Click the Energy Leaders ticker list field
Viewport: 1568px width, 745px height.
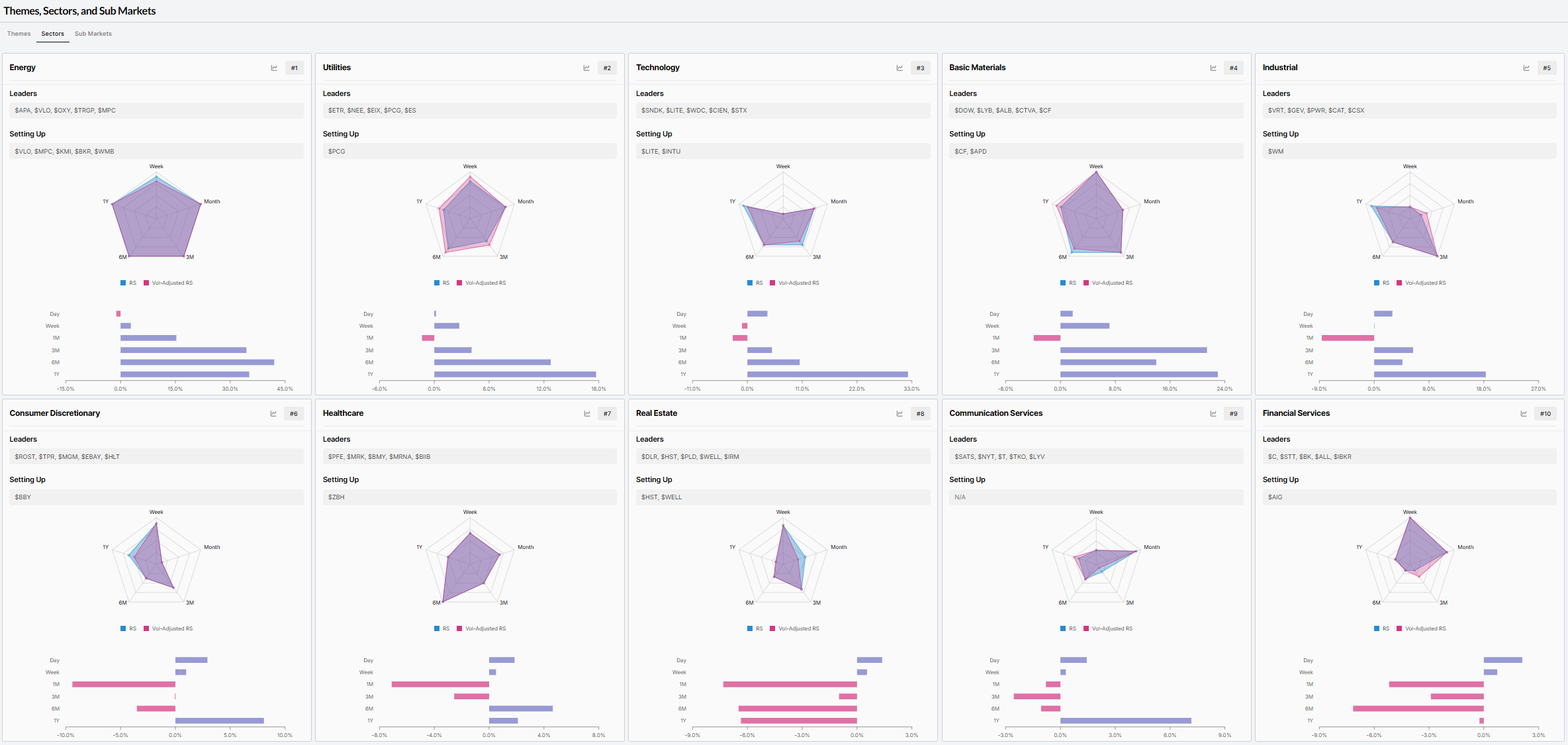pos(156,111)
